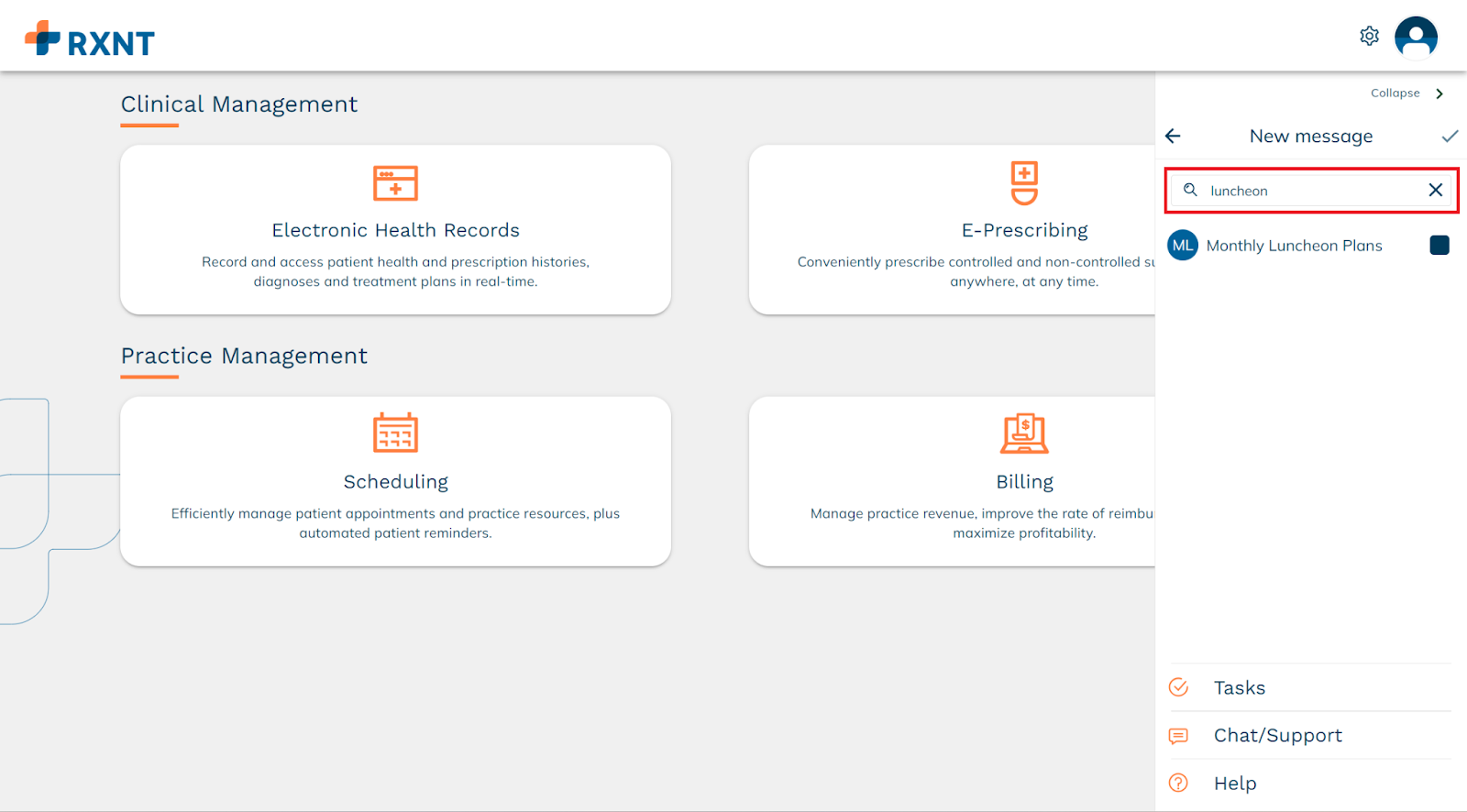Select Monthly Luncheon Plans result
Viewport: 1467px width, 812px height.
point(1294,246)
